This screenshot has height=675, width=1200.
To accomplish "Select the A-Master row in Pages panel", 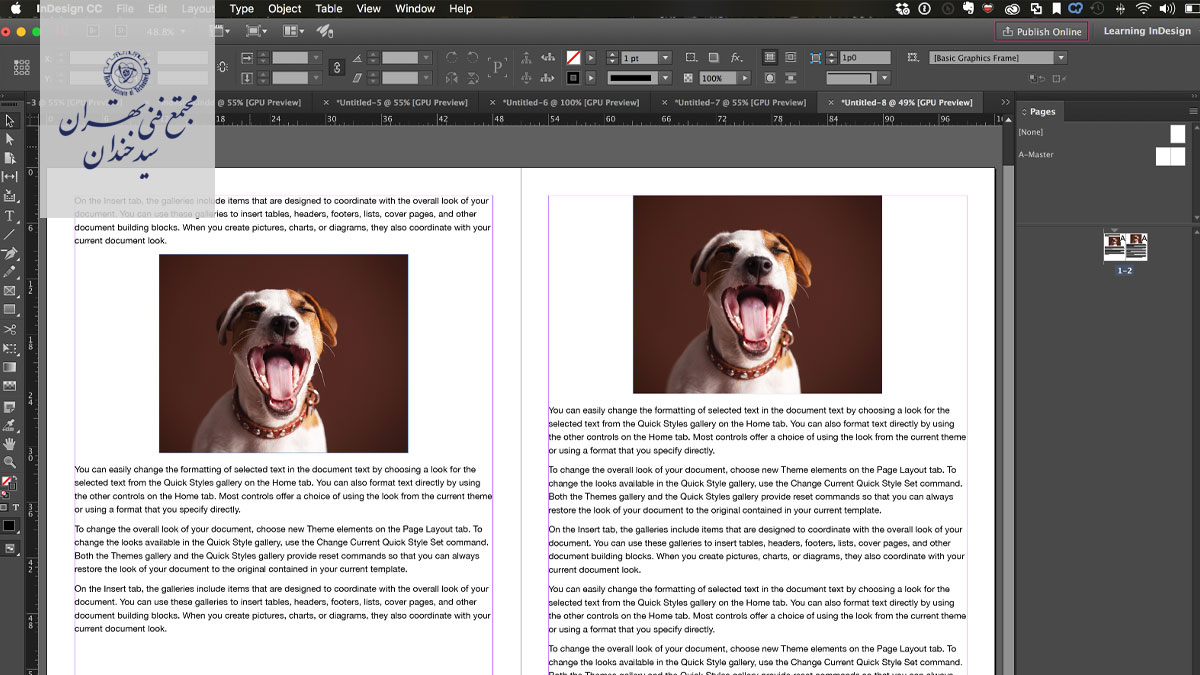I will (1103, 155).
